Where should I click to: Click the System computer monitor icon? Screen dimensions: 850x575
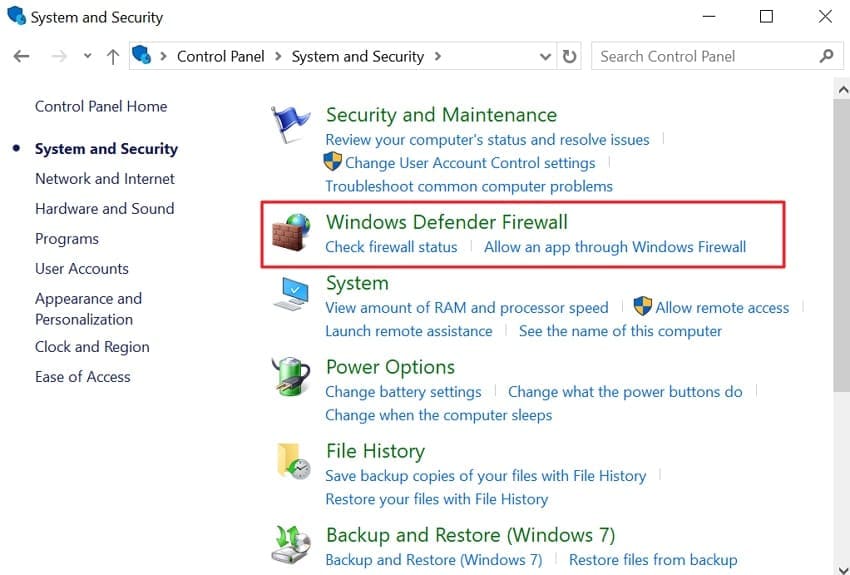click(291, 294)
